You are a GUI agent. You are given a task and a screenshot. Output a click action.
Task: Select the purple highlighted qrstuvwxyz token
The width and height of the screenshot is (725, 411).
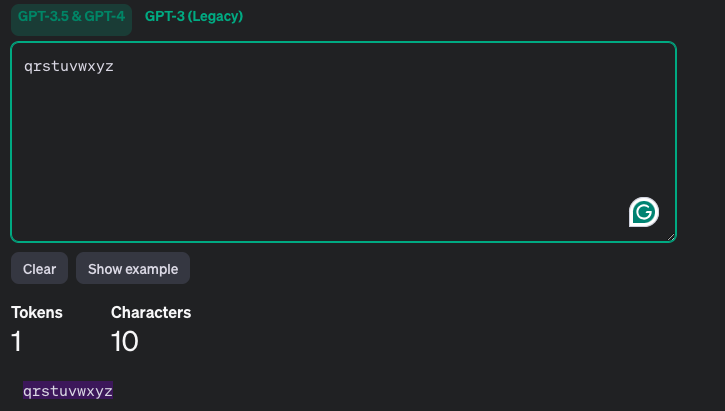coord(68,390)
